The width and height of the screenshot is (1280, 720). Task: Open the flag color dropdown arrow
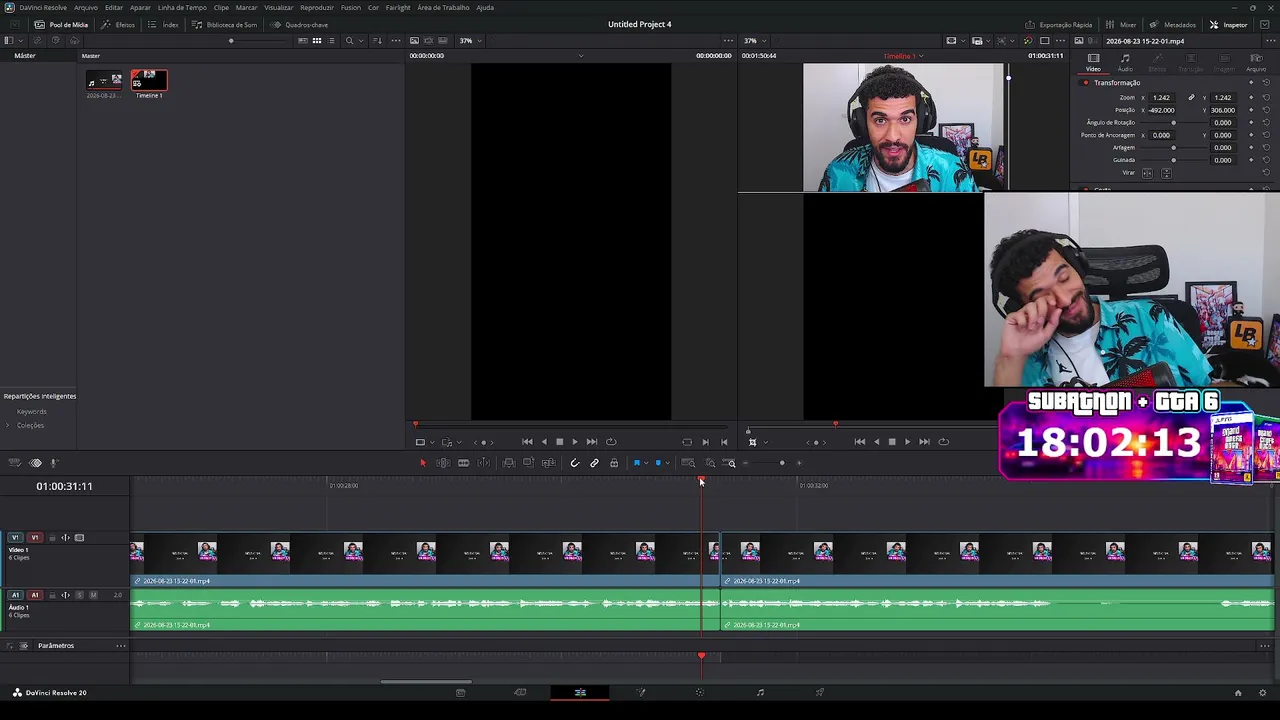646,463
